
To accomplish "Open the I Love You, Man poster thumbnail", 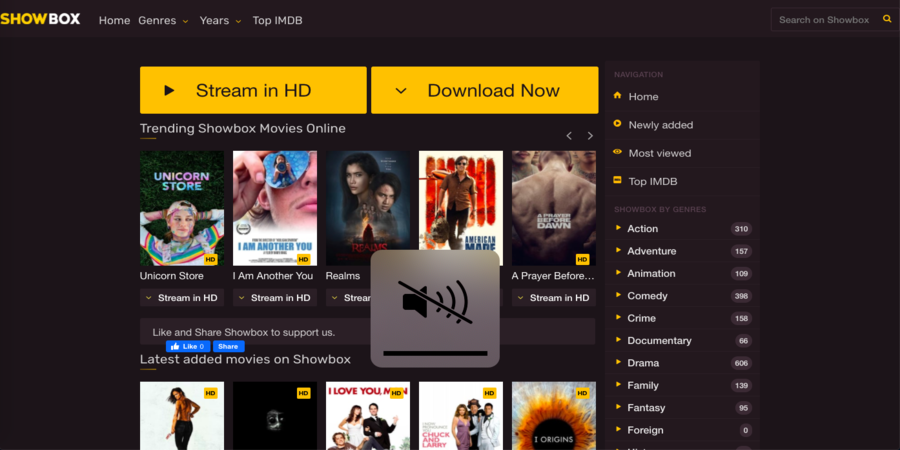I will 368,416.
